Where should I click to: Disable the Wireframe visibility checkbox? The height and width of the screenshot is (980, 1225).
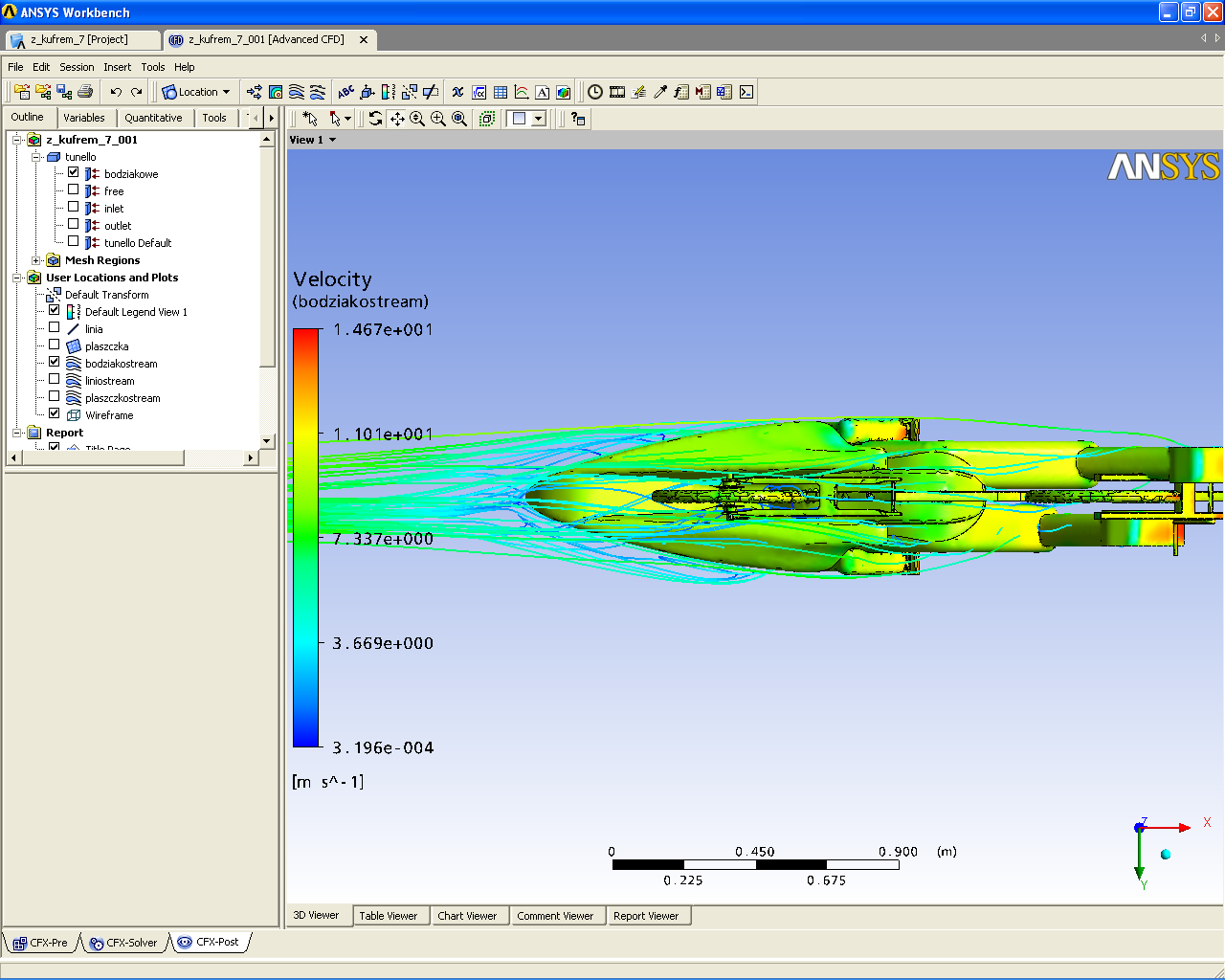[55, 414]
